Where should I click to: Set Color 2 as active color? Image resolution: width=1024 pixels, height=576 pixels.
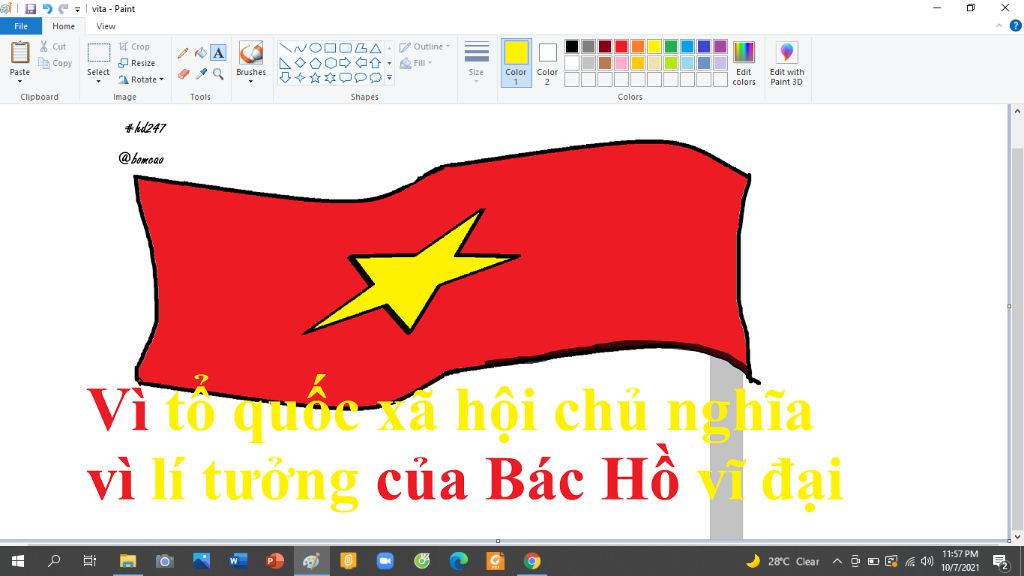[547, 63]
